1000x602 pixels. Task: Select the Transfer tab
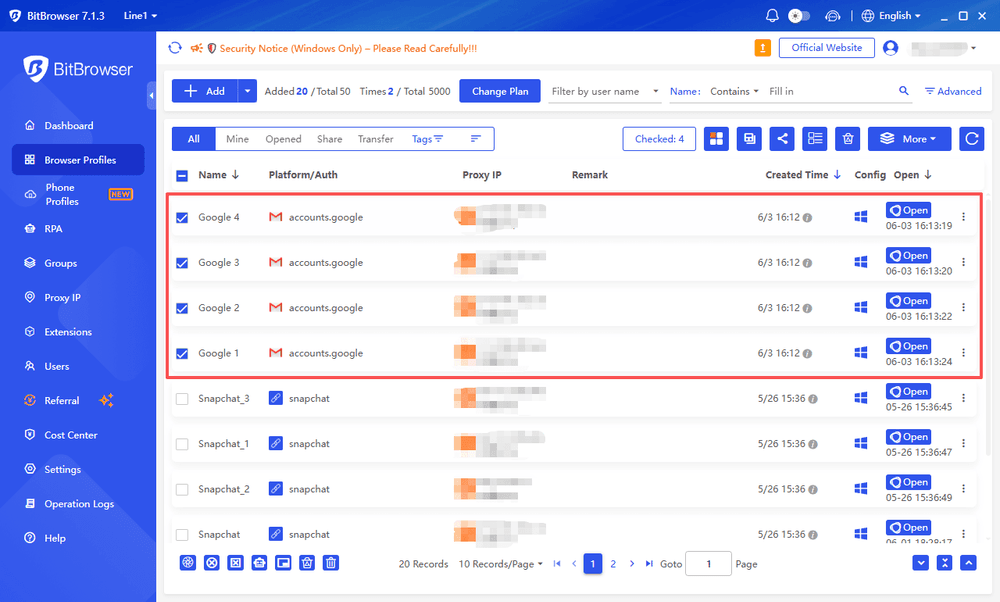(x=376, y=139)
